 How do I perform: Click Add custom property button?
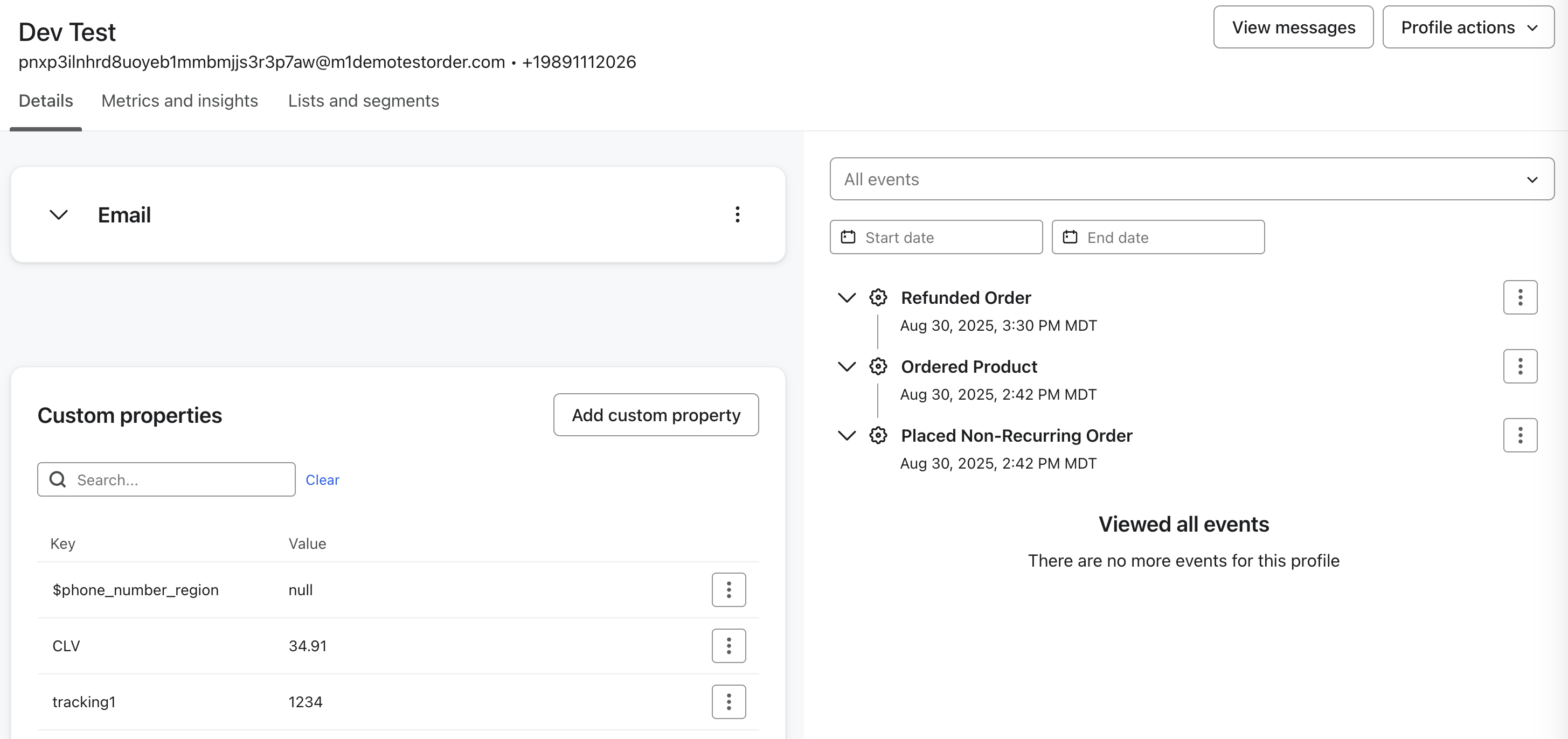[x=656, y=415]
